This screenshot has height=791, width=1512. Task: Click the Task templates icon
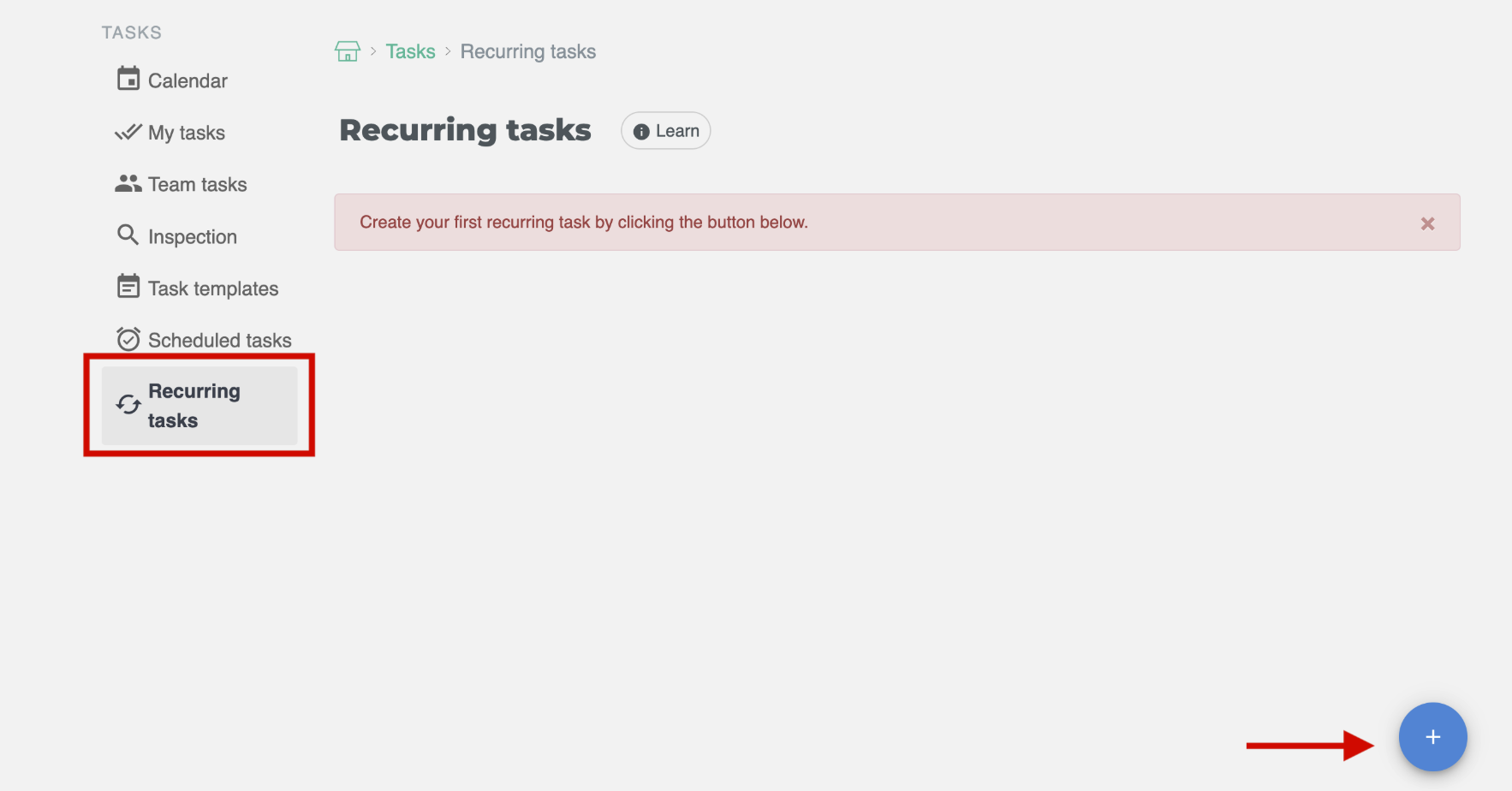coord(128,287)
